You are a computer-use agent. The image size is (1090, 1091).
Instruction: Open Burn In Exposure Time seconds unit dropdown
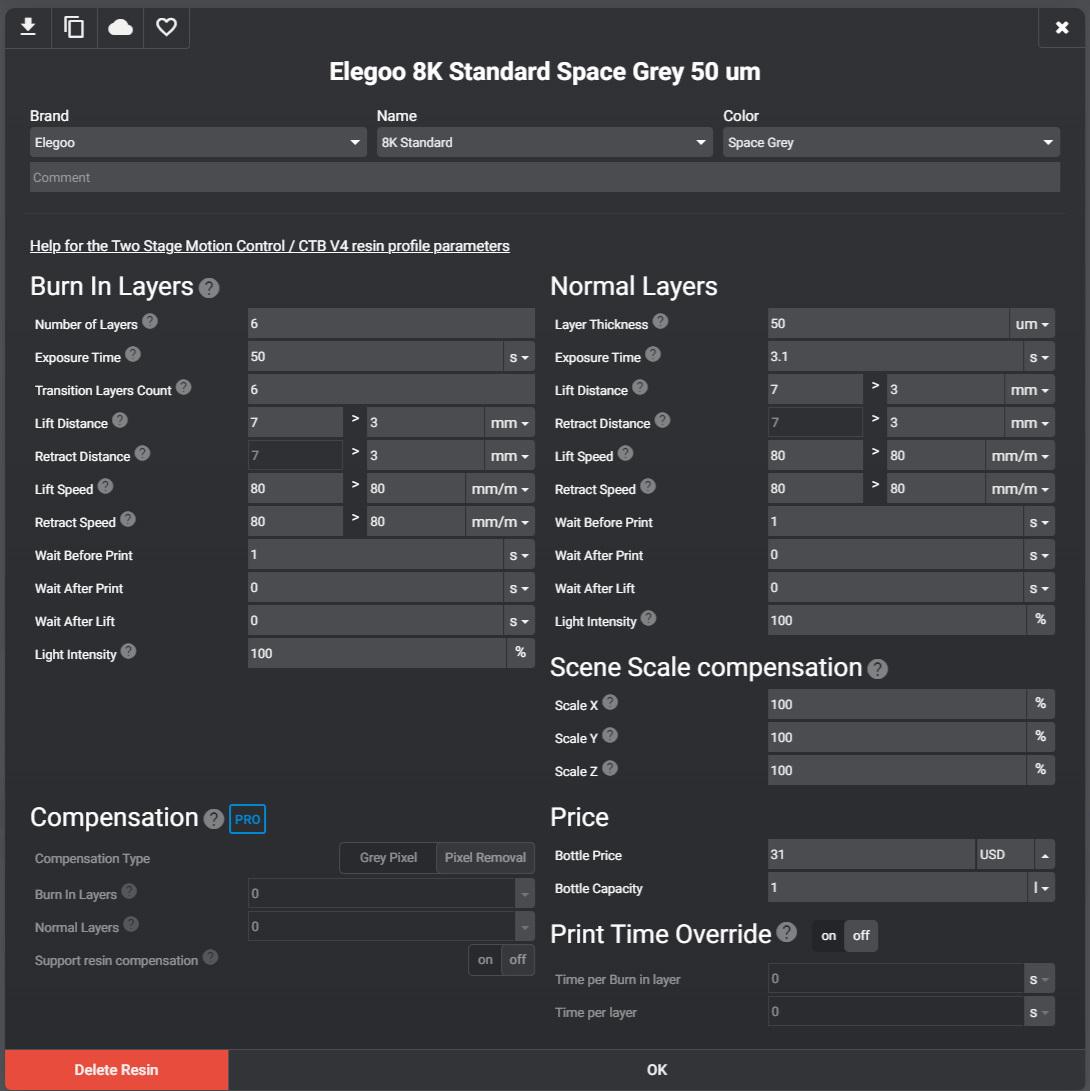click(519, 357)
